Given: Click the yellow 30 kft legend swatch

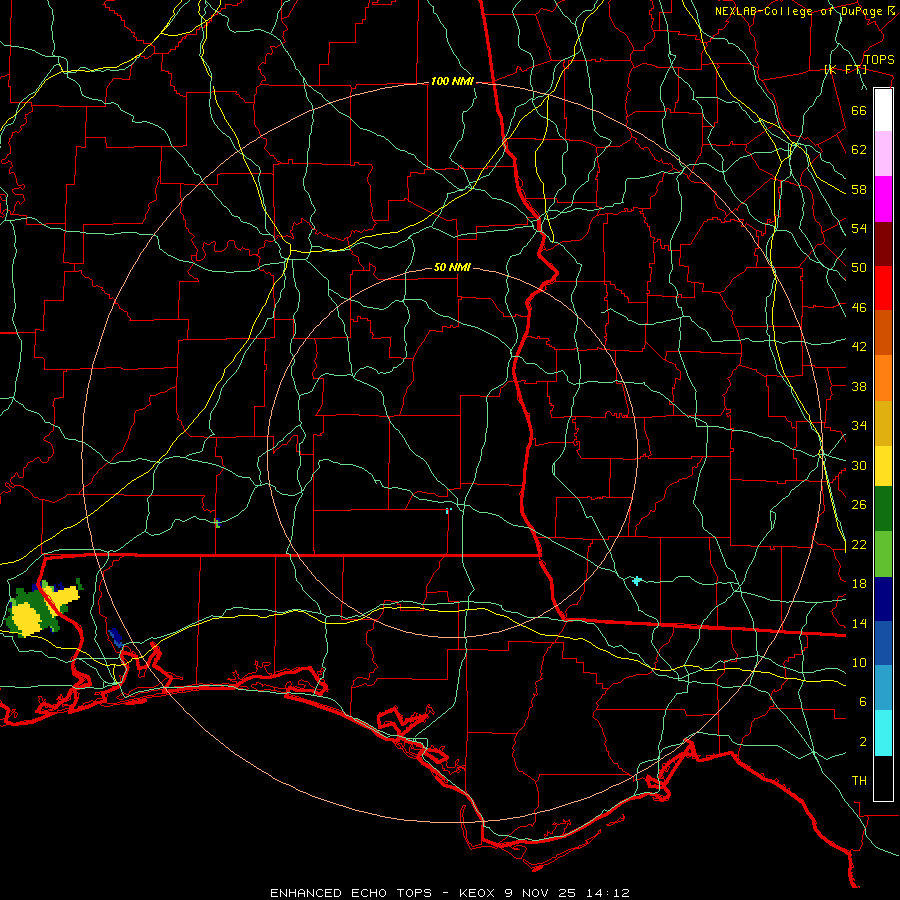Looking at the screenshot, I should tap(883, 466).
